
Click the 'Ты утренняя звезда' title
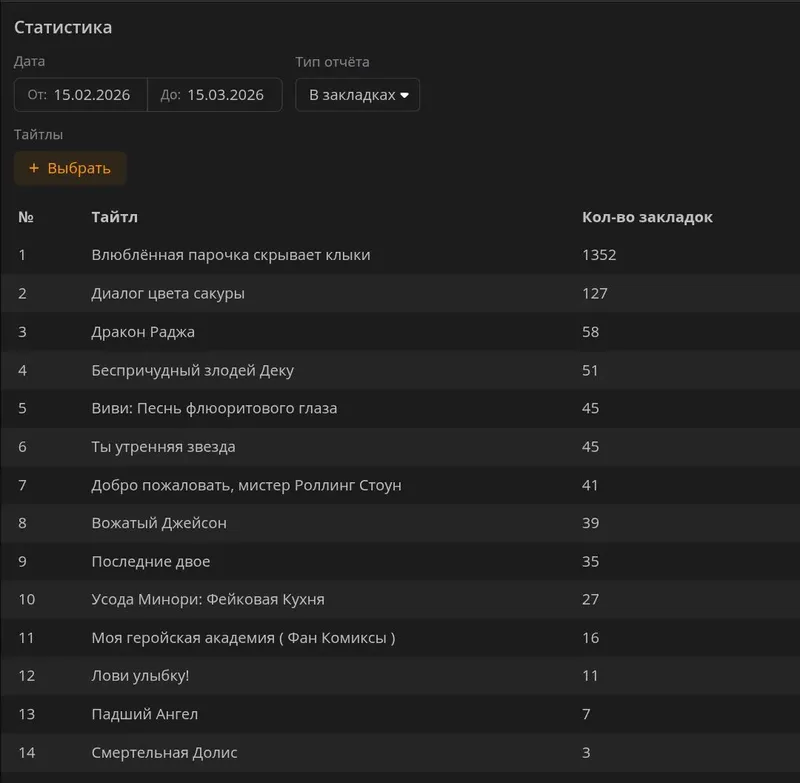pos(163,447)
